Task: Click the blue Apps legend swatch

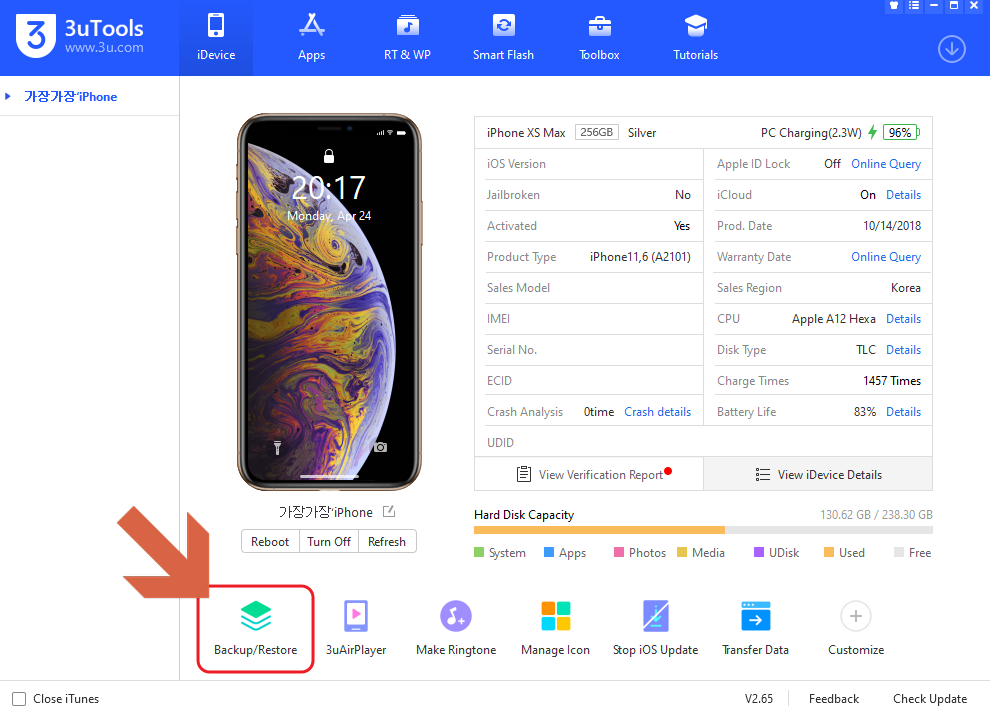Action: [x=549, y=552]
